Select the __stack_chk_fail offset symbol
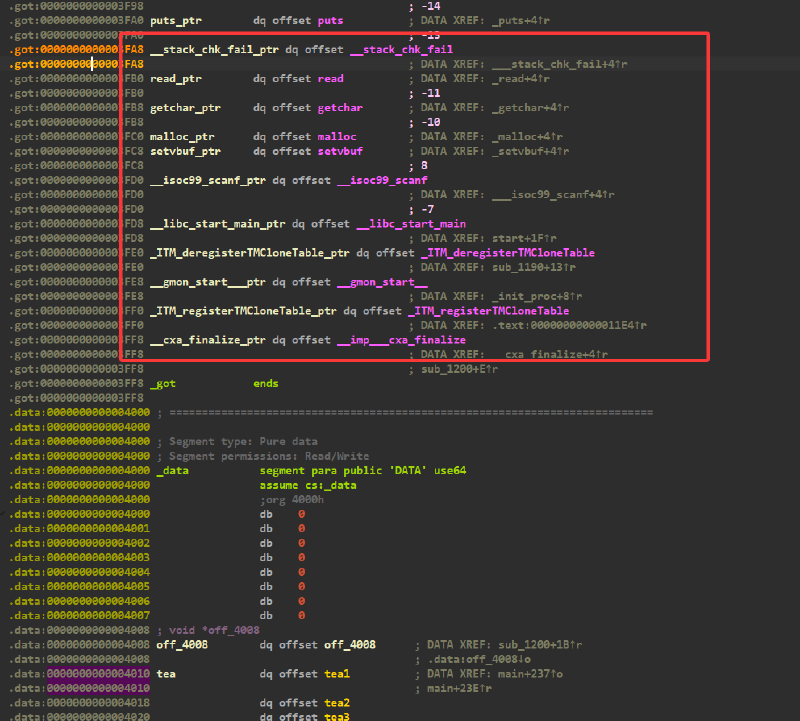The height and width of the screenshot is (721, 800). (x=401, y=50)
